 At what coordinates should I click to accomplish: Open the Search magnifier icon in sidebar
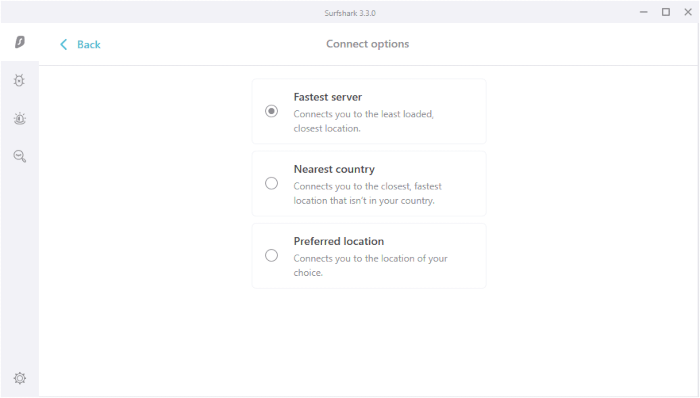point(20,156)
